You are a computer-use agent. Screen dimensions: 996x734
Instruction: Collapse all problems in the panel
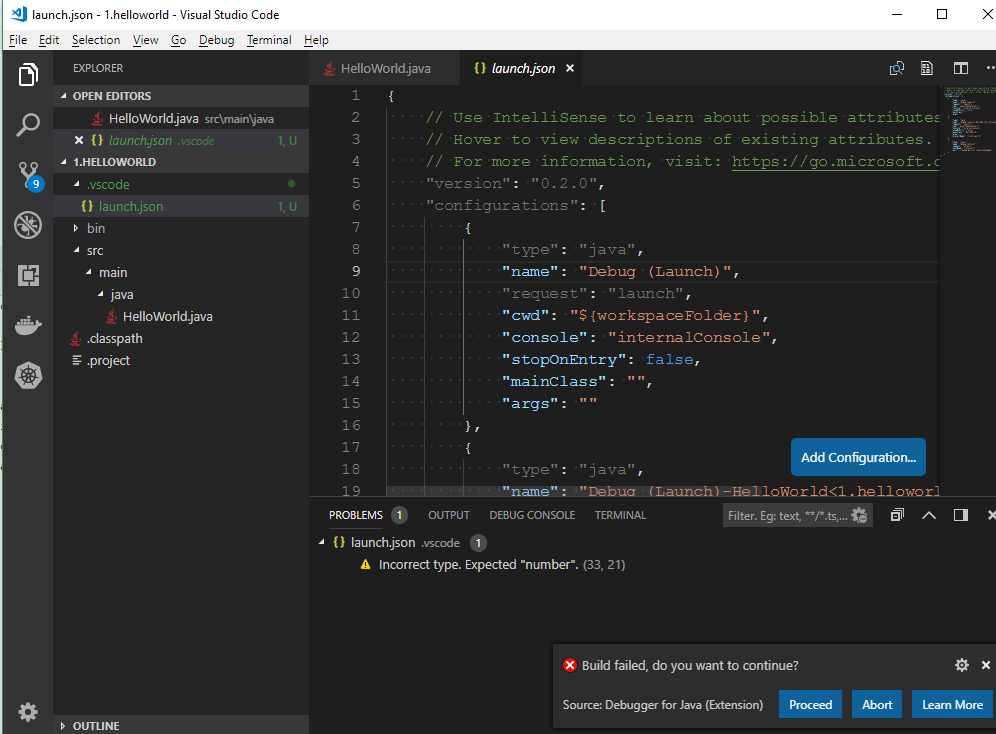pos(897,515)
